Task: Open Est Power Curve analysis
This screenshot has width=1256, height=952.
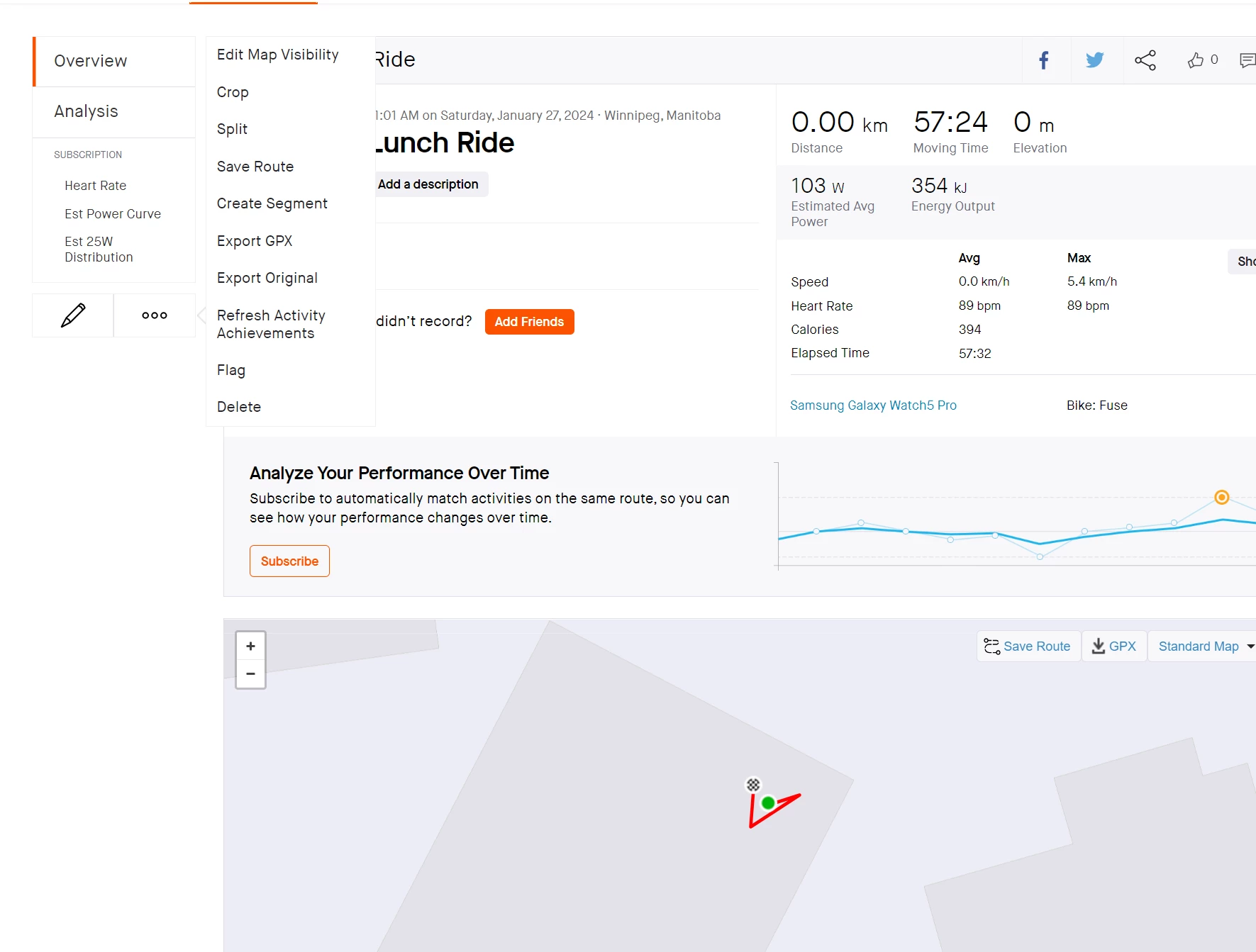Action: tap(113, 214)
